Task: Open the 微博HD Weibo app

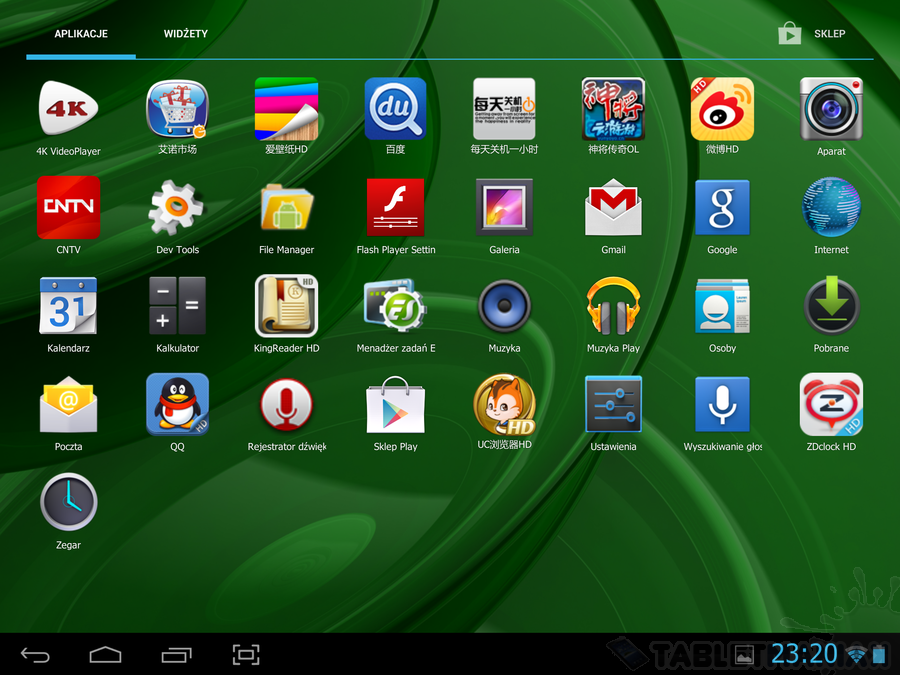Action: [x=722, y=109]
